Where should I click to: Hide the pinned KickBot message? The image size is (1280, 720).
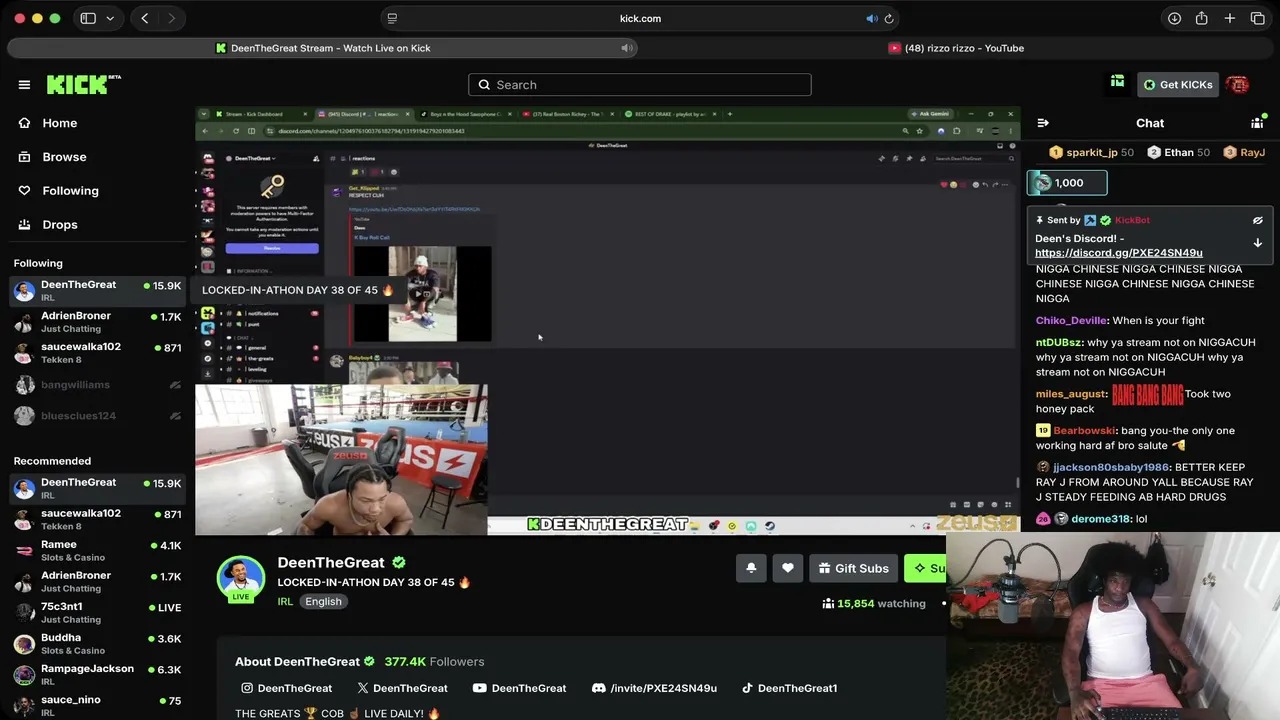[1258, 220]
